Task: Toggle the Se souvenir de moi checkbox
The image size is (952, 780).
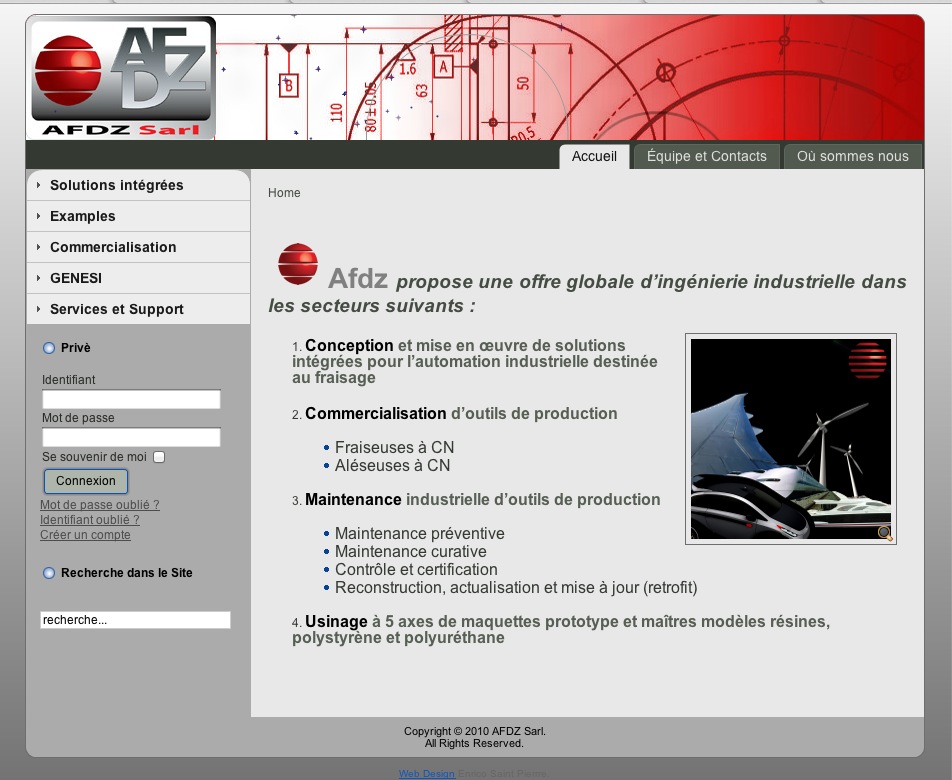Action: (158, 457)
